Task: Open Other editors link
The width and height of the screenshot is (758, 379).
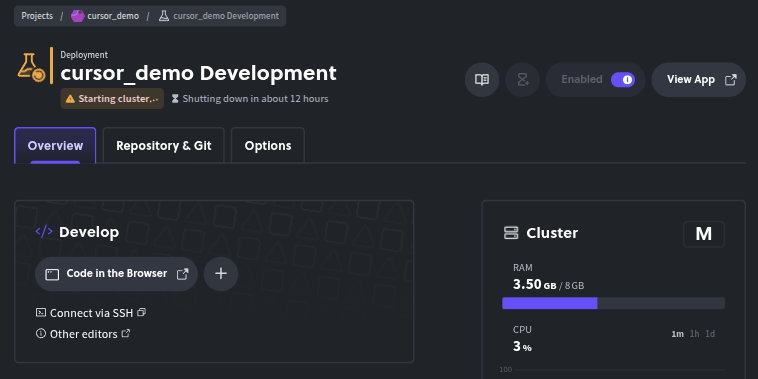Action: tap(83, 334)
